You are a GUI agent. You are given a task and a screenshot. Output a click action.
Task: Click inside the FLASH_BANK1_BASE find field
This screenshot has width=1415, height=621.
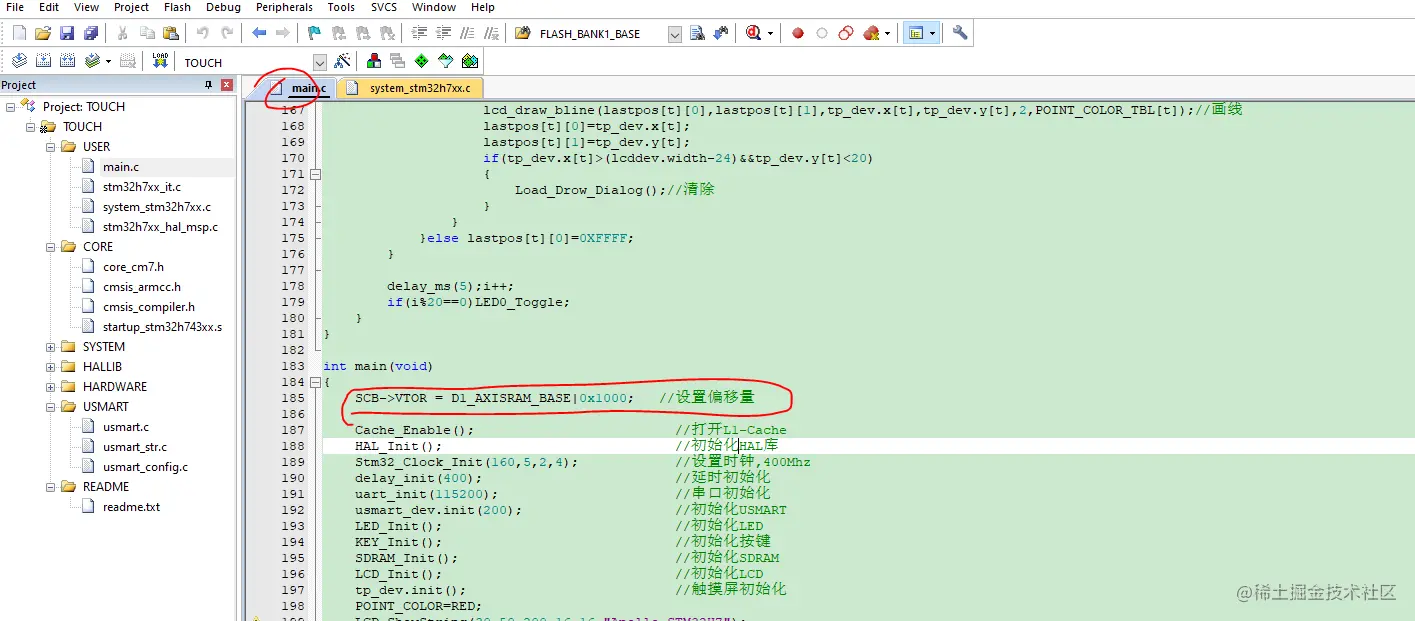tap(600, 34)
